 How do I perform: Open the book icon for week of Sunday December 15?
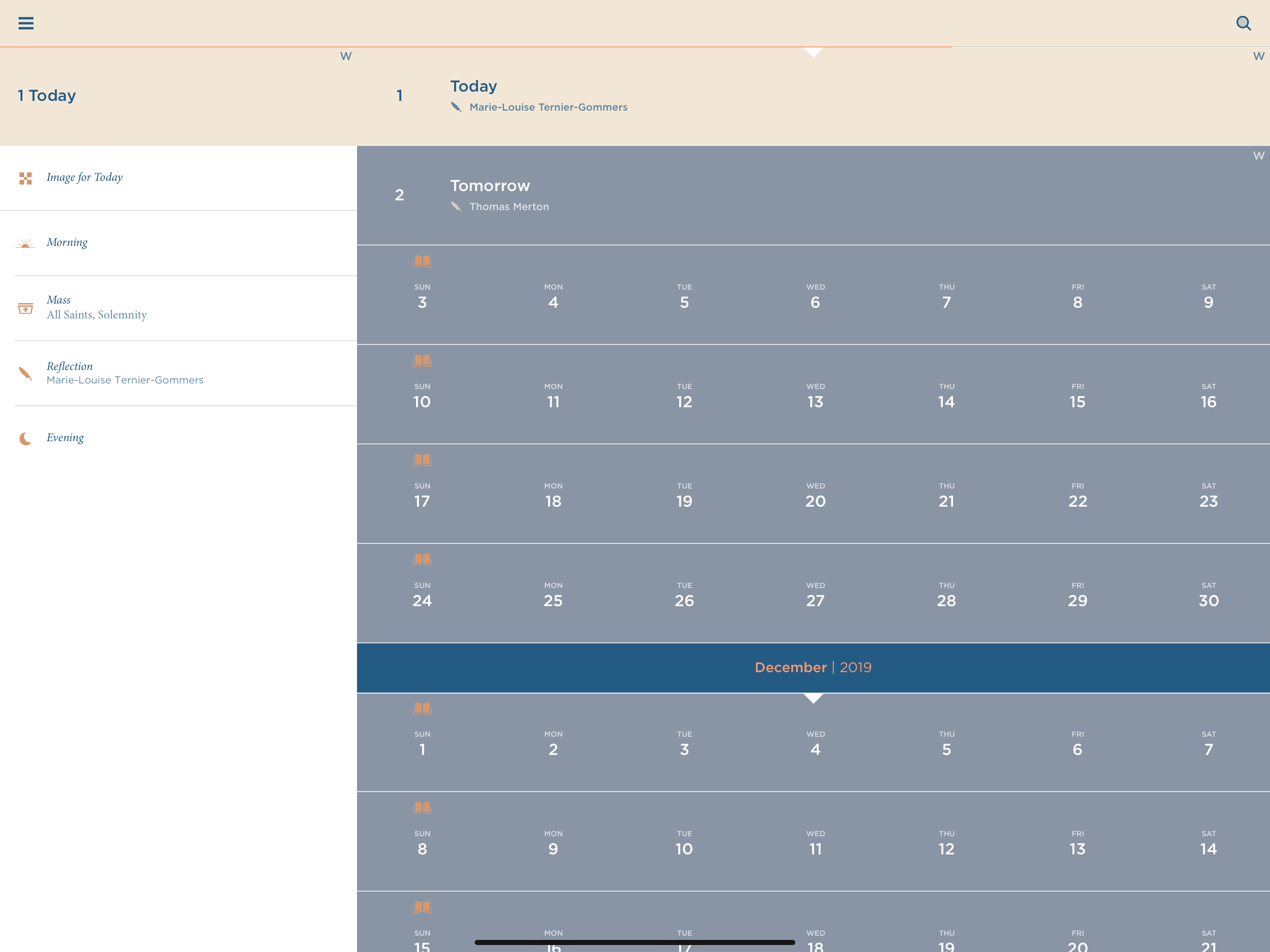[x=422, y=907]
